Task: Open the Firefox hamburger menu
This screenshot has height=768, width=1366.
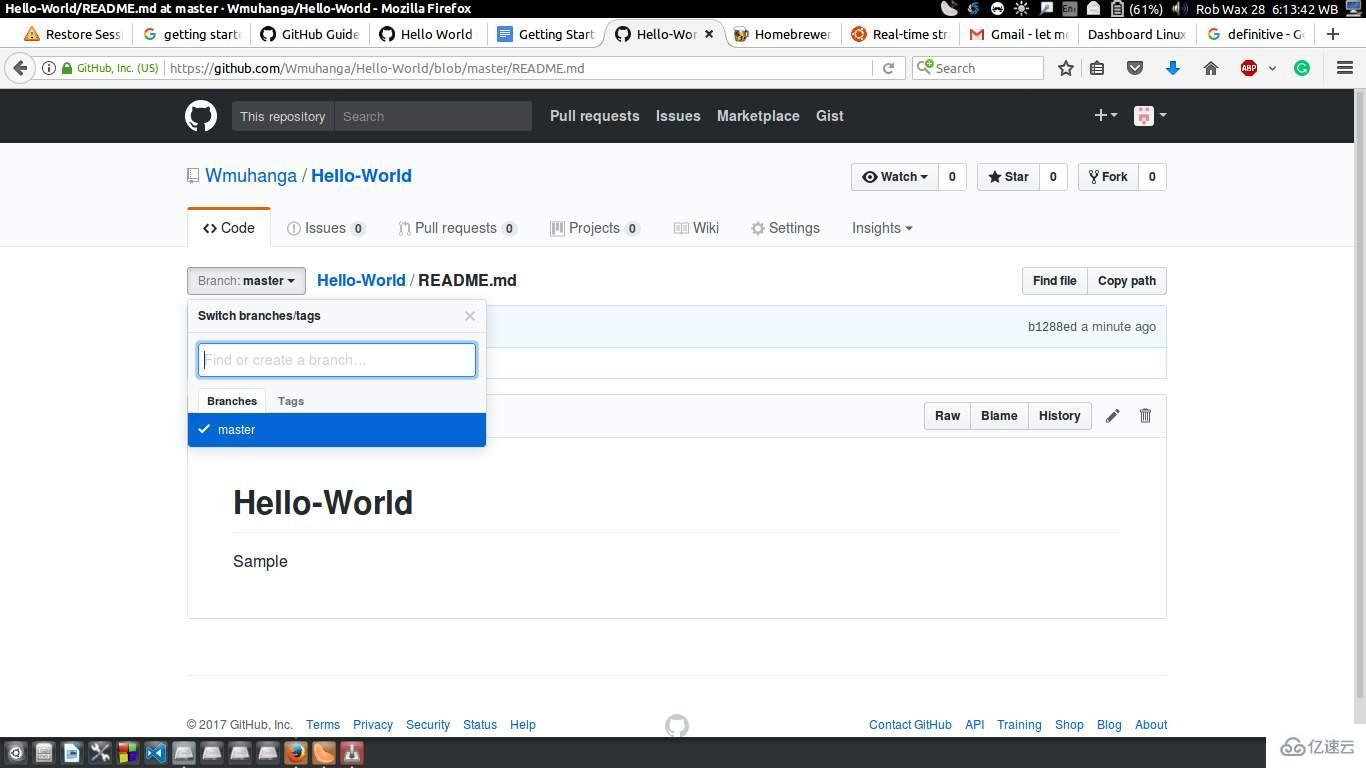Action: tap(1345, 68)
